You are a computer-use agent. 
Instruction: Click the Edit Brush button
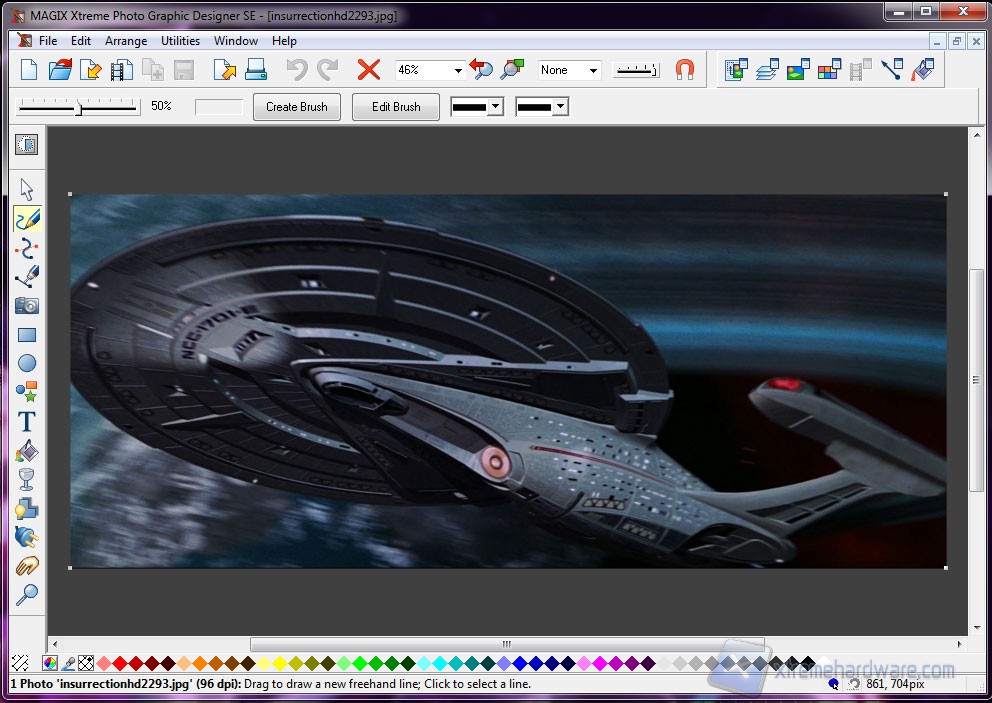[396, 107]
